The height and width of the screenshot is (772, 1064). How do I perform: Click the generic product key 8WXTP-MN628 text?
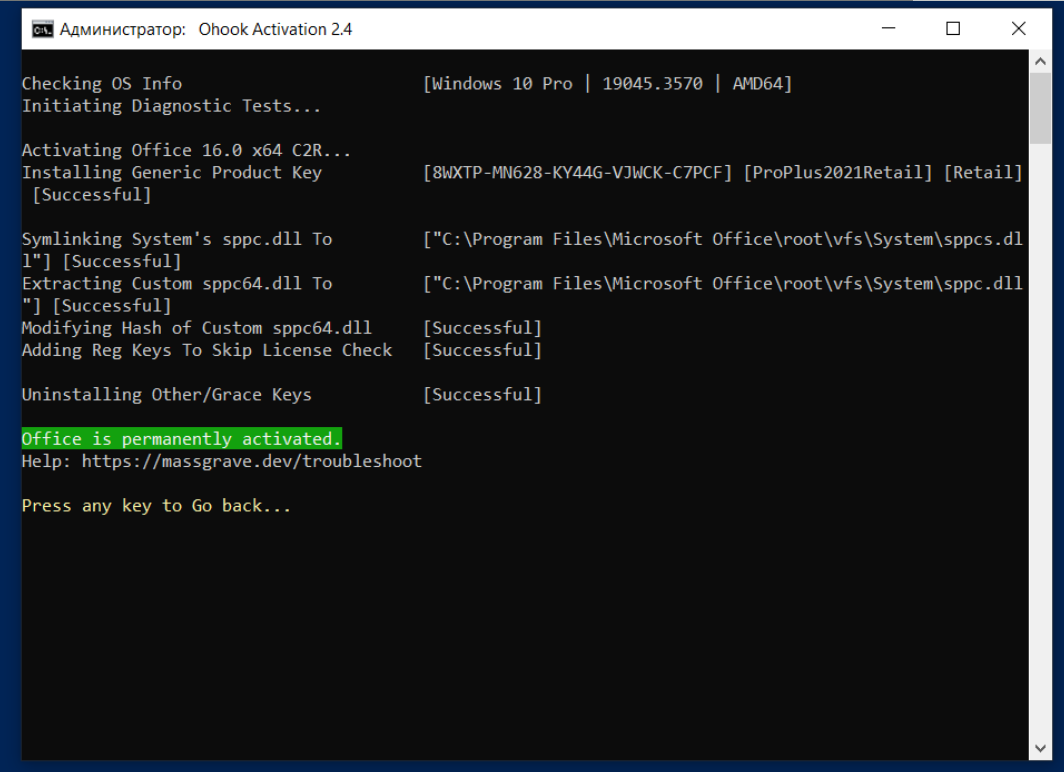578,173
